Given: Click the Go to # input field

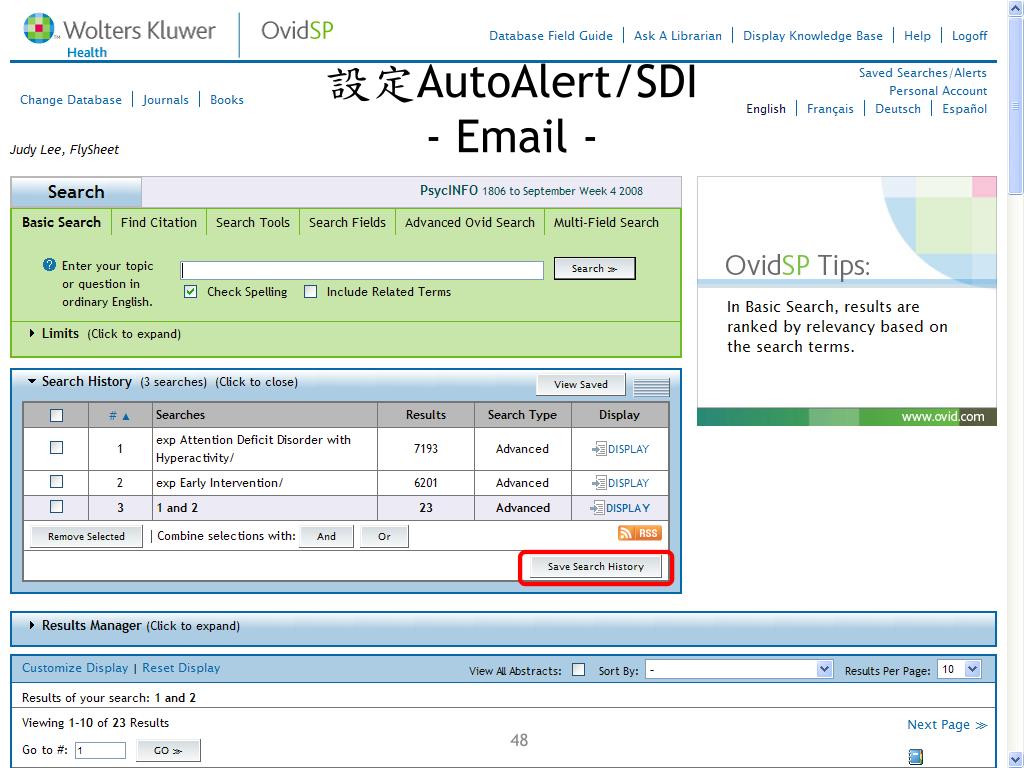Looking at the screenshot, I should (100, 750).
